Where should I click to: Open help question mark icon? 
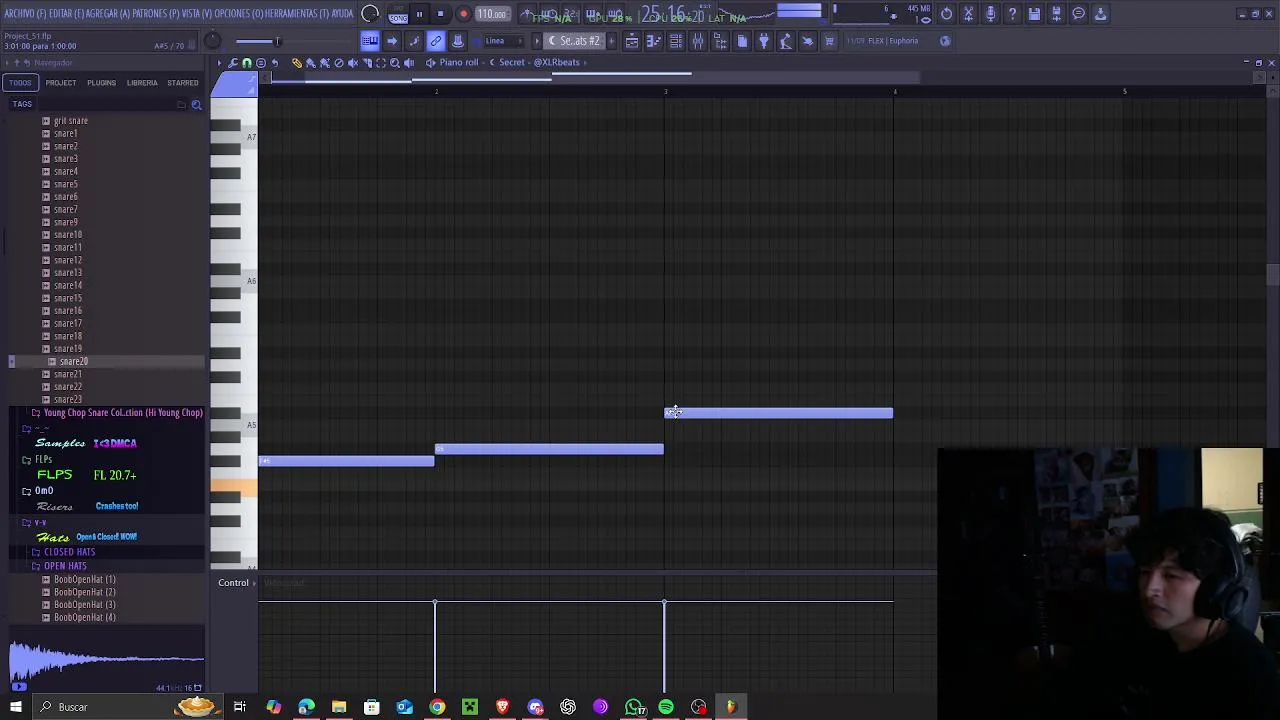[1012, 14]
